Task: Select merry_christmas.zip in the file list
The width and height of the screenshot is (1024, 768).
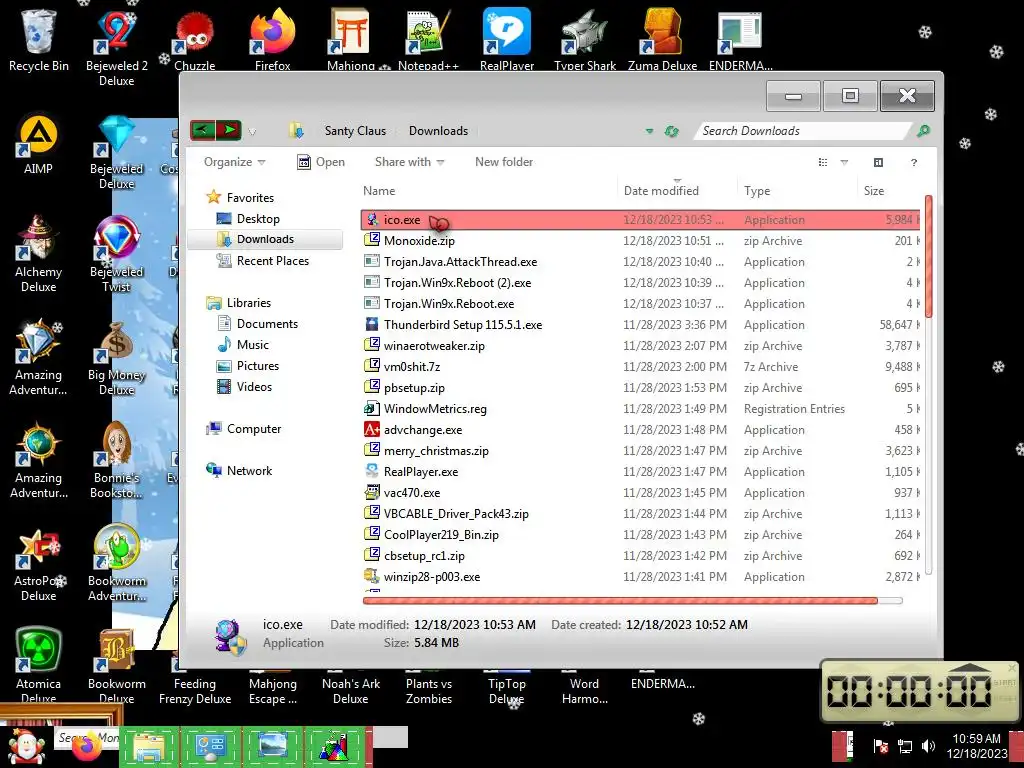Action: click(x=640, y=451)
